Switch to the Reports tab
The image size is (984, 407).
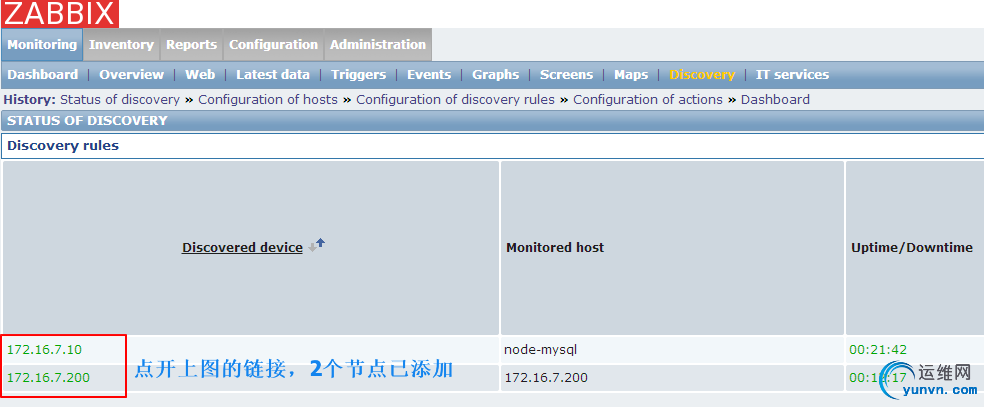coord(191,45)
